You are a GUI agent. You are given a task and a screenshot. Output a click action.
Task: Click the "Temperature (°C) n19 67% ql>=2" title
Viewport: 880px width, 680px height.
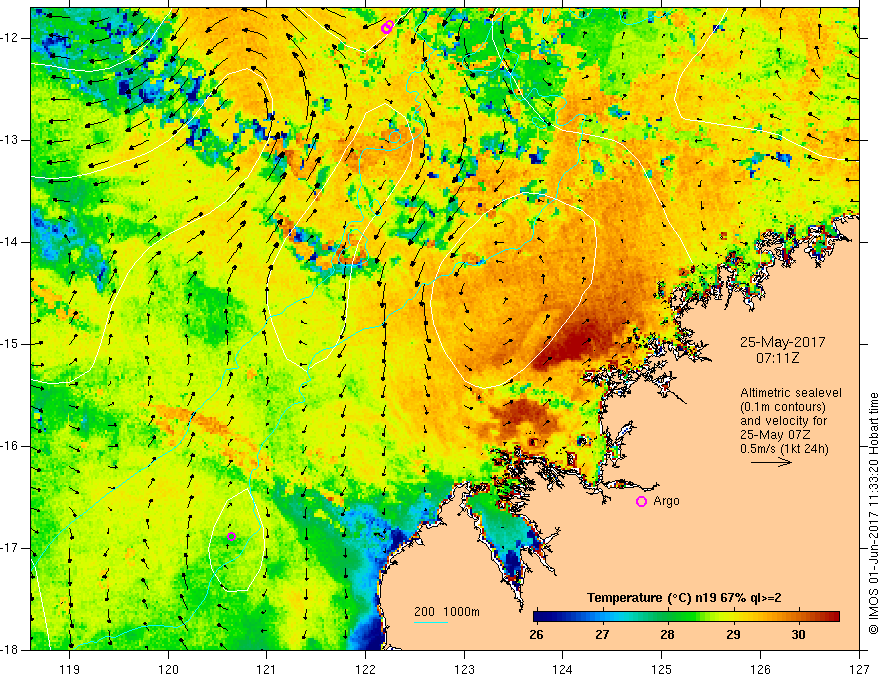(684, 598)
